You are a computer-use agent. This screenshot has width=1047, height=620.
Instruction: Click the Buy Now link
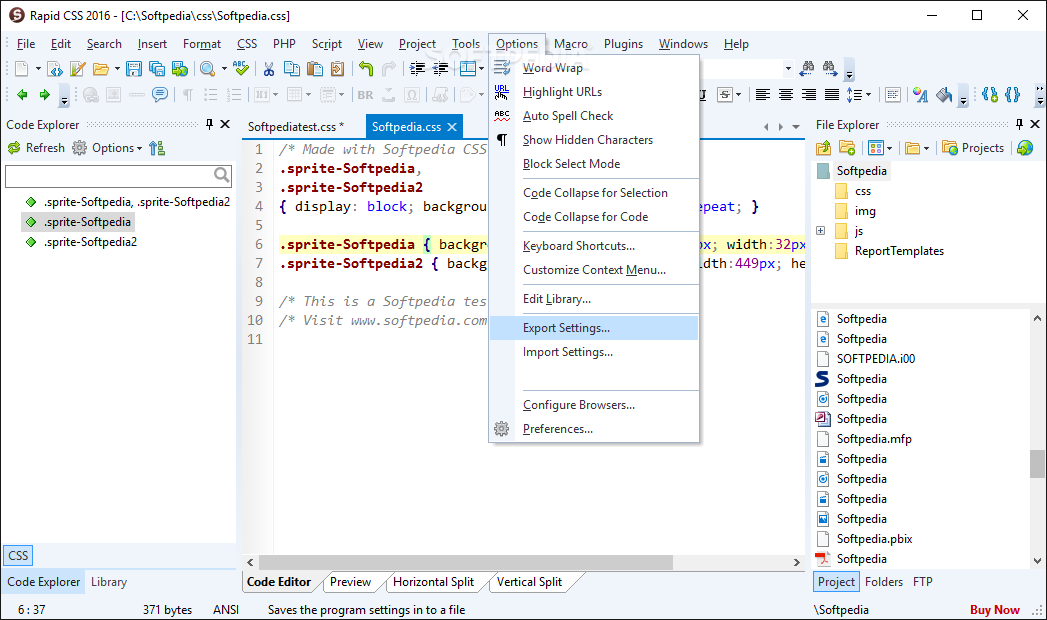click(994, 610)
